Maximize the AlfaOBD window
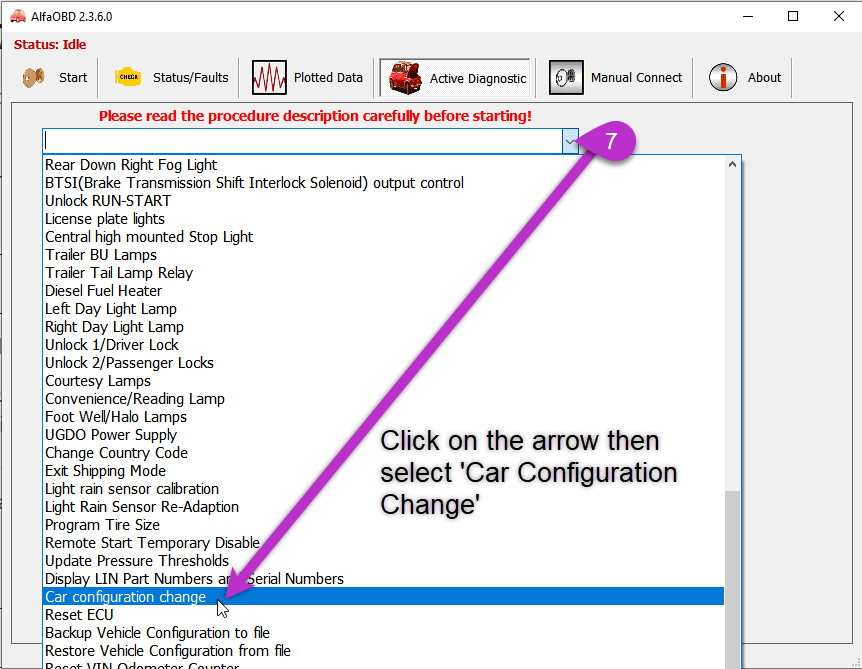The width and height of the screenshot is (862, 669). (793, 16)
